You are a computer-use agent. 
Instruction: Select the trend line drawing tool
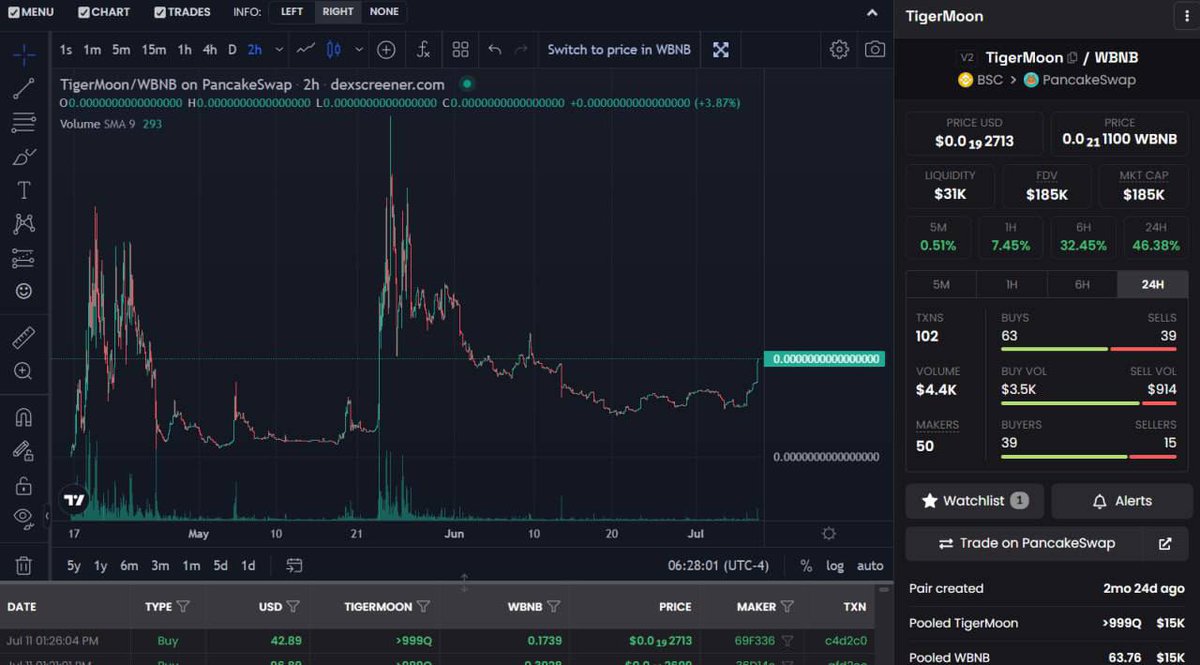24,89
